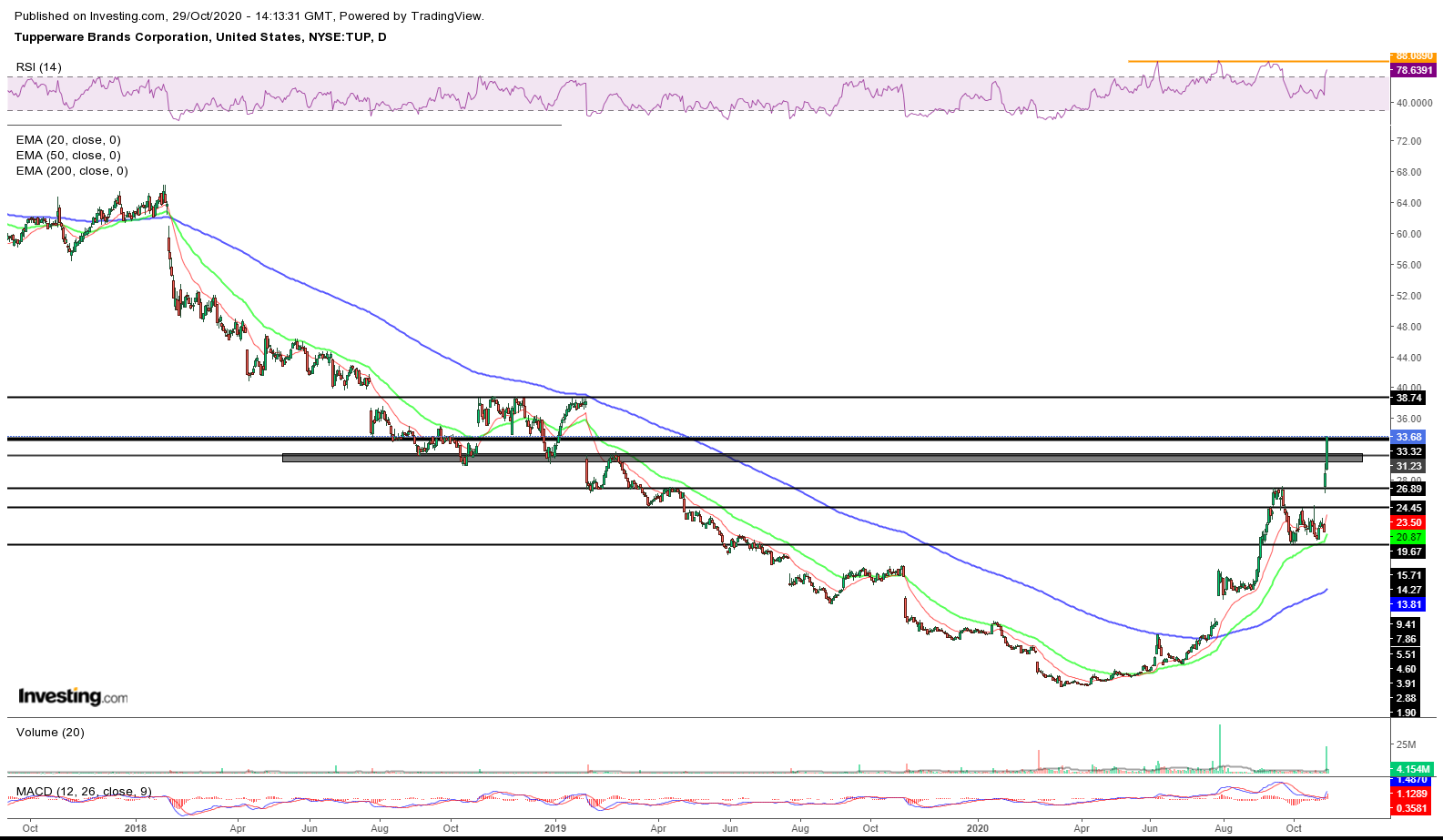Click the orange 88.0890 RSI level tag
1443x840 pixels.
coord(1414,56)
